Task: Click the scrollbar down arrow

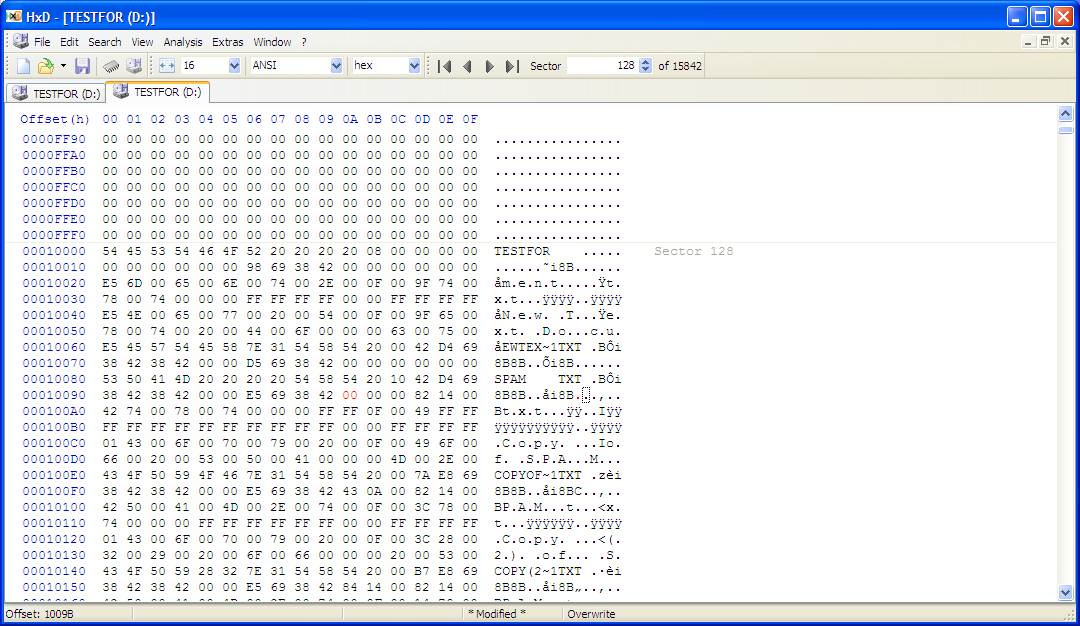Action: pyautogui.click(x=1066, y=592)
